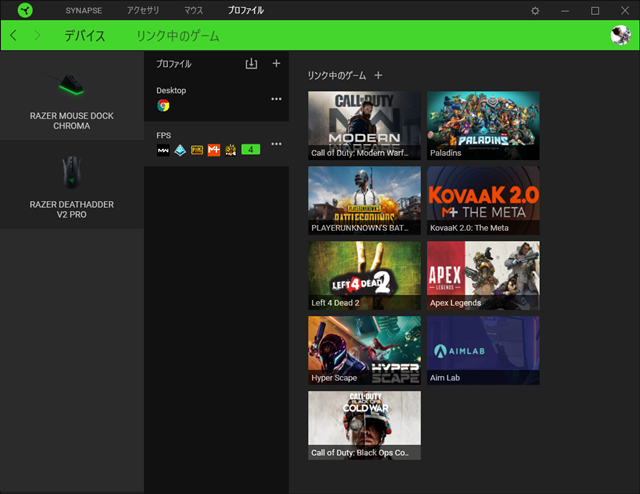Image resolution: width=640 pixels, height=494 pixels.
Task: Open the user avatar profile
Action: point(620,35)
